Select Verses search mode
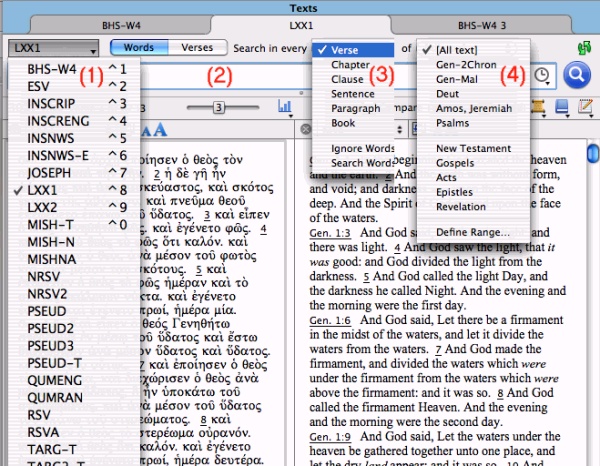The width and height of the screenshot is (600, 466). pyautogui.click(x=197, y=48)
